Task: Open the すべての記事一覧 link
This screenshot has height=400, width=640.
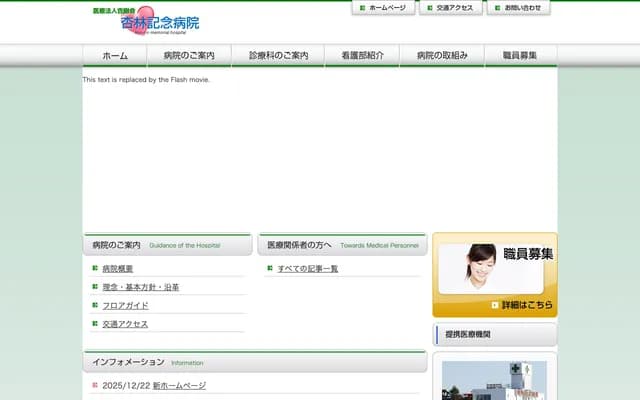Action: 308,269
